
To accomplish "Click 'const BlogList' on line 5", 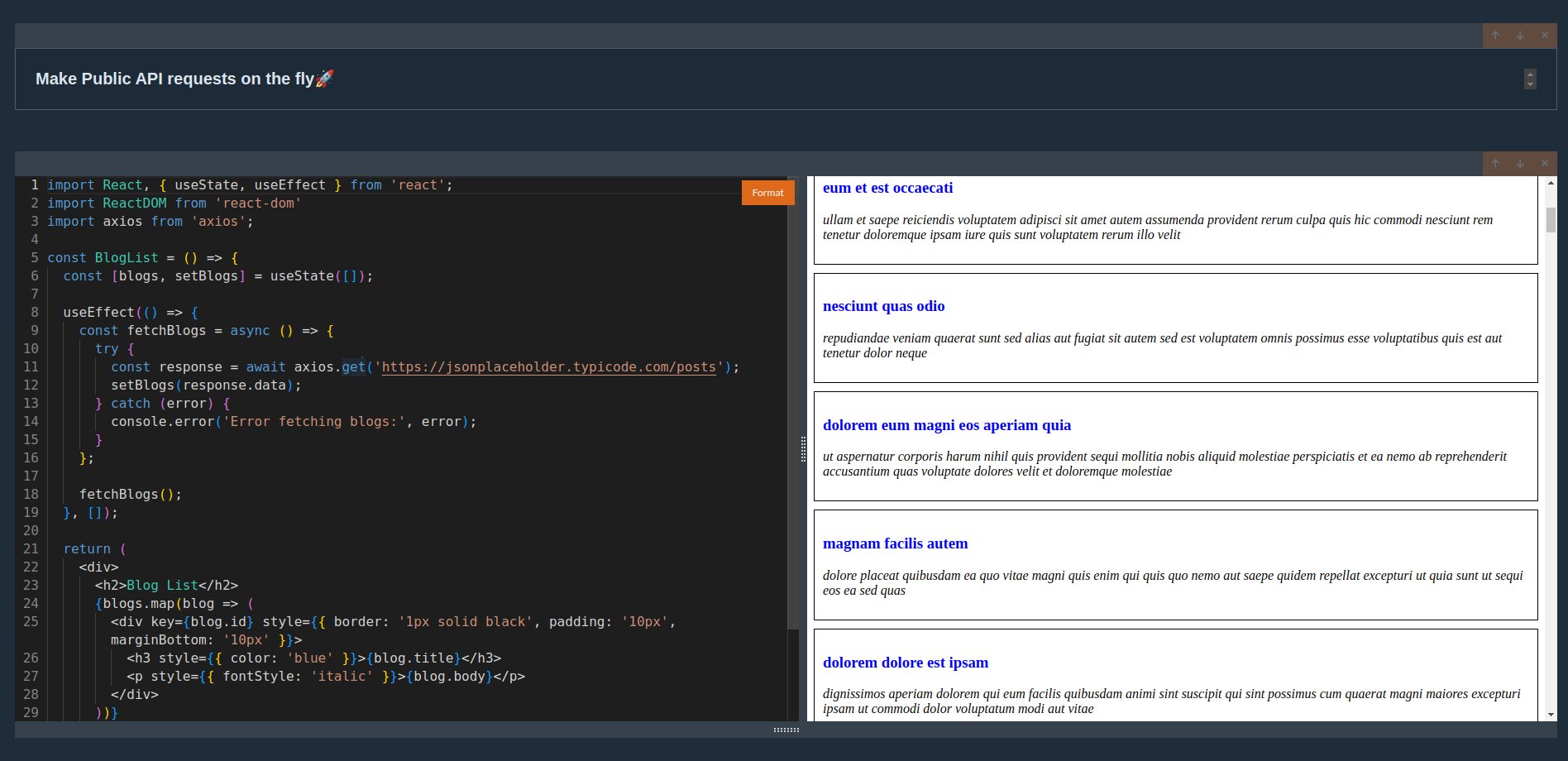I will click(x=143, y=258).
